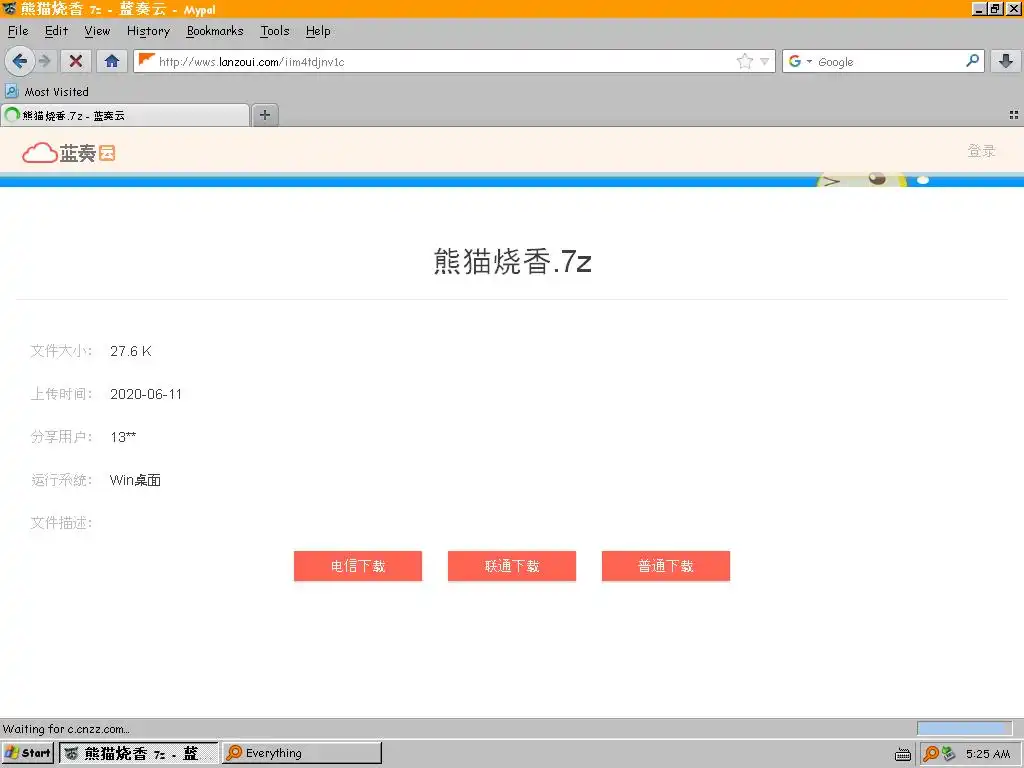
Task: Click the Everything magnifier tray icon
Action: [x=931, y=754]
